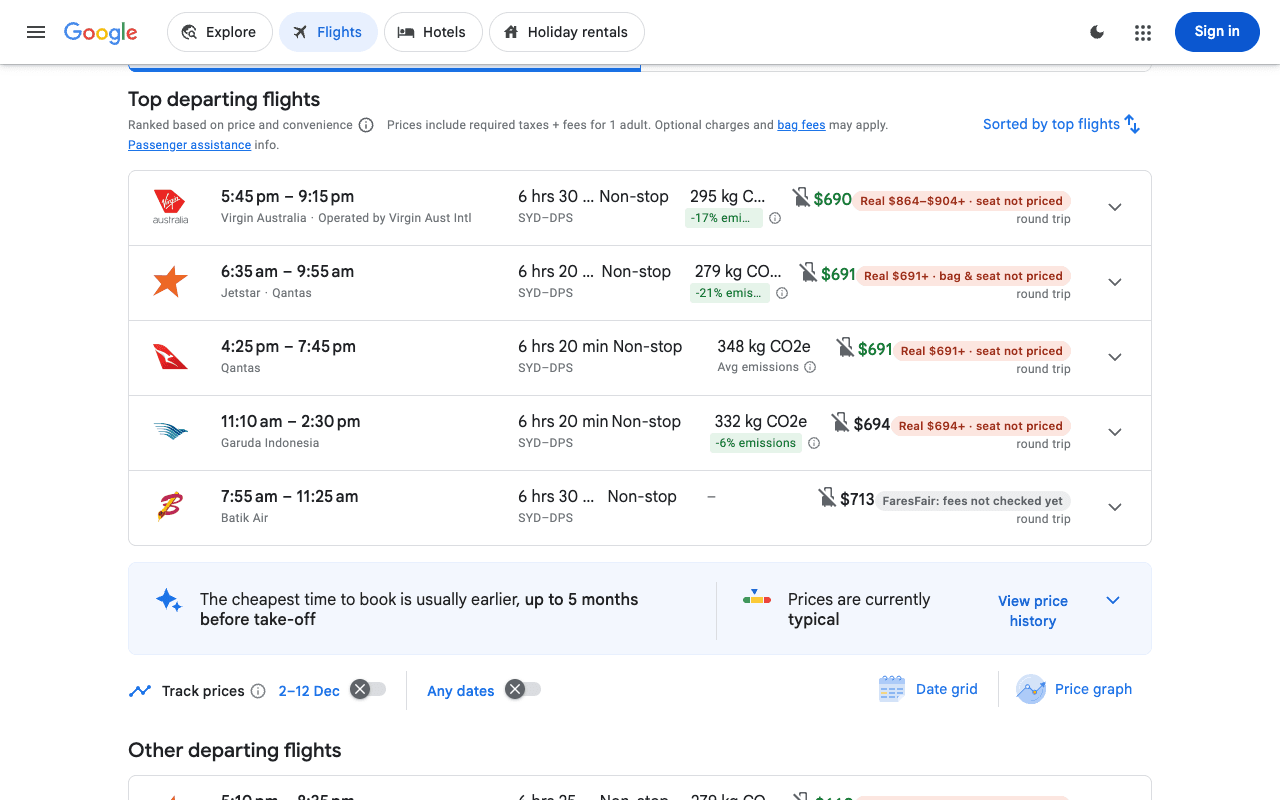
Task: Click Avg emissions info icon for Qantas
Action: (810, 367)
